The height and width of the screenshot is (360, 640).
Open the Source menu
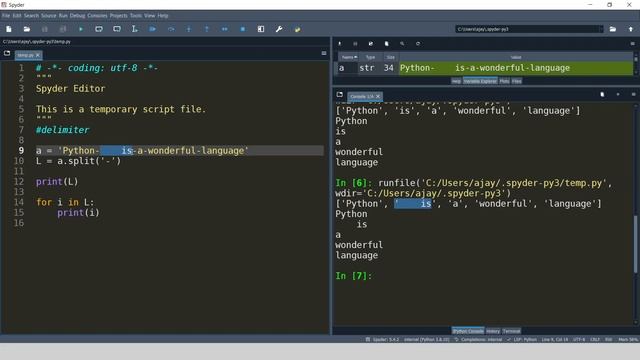[49, 16]
